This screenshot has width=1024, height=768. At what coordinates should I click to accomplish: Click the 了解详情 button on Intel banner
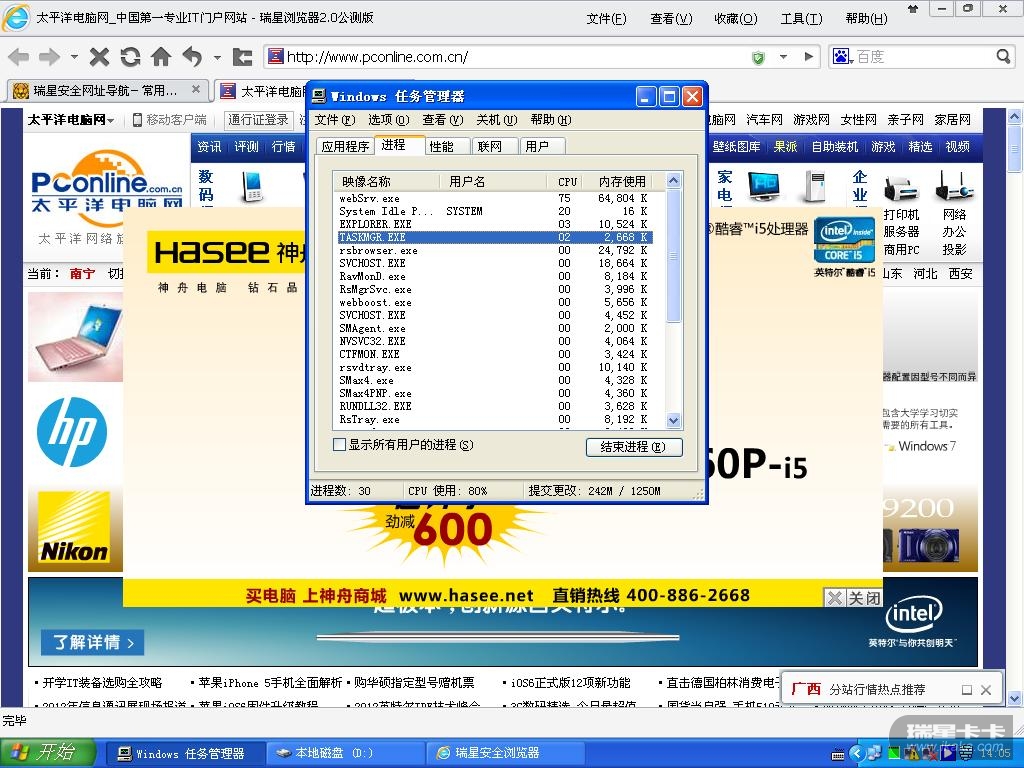93,643
